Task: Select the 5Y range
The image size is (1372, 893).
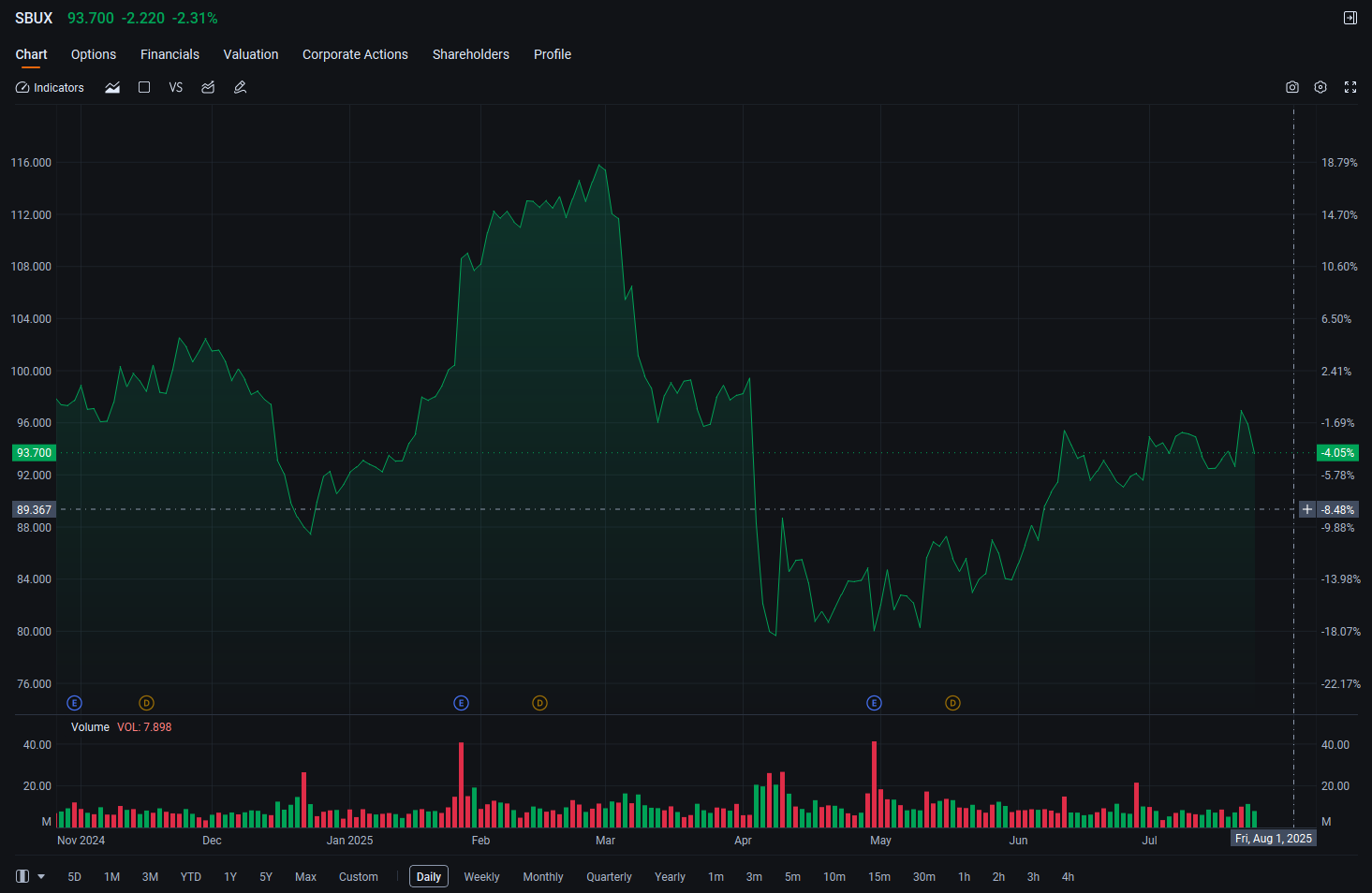Action: (x=266, y=877)
